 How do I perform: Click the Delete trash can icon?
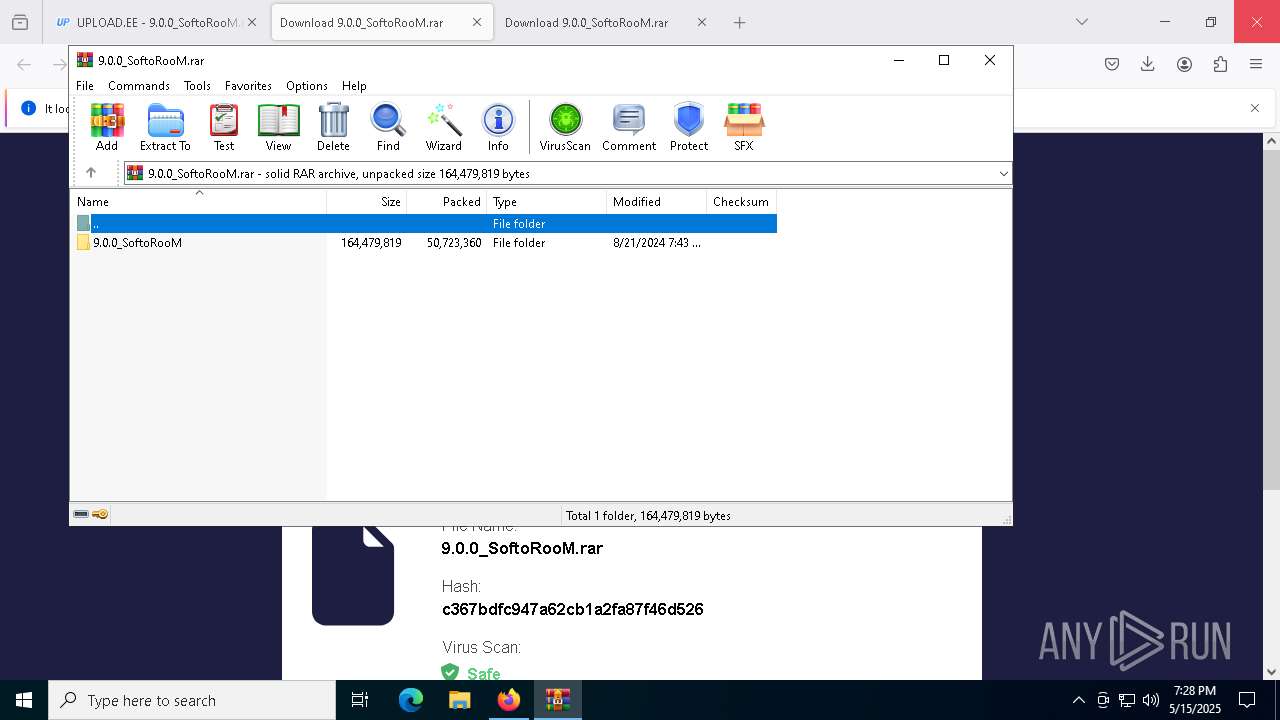[333, 127]
